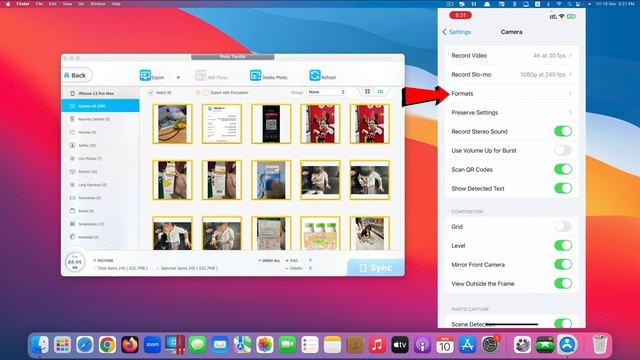This screenshot has width=640, height=360.
Task: Open Long Exposure album in sidebar
Action: (100, 184)
